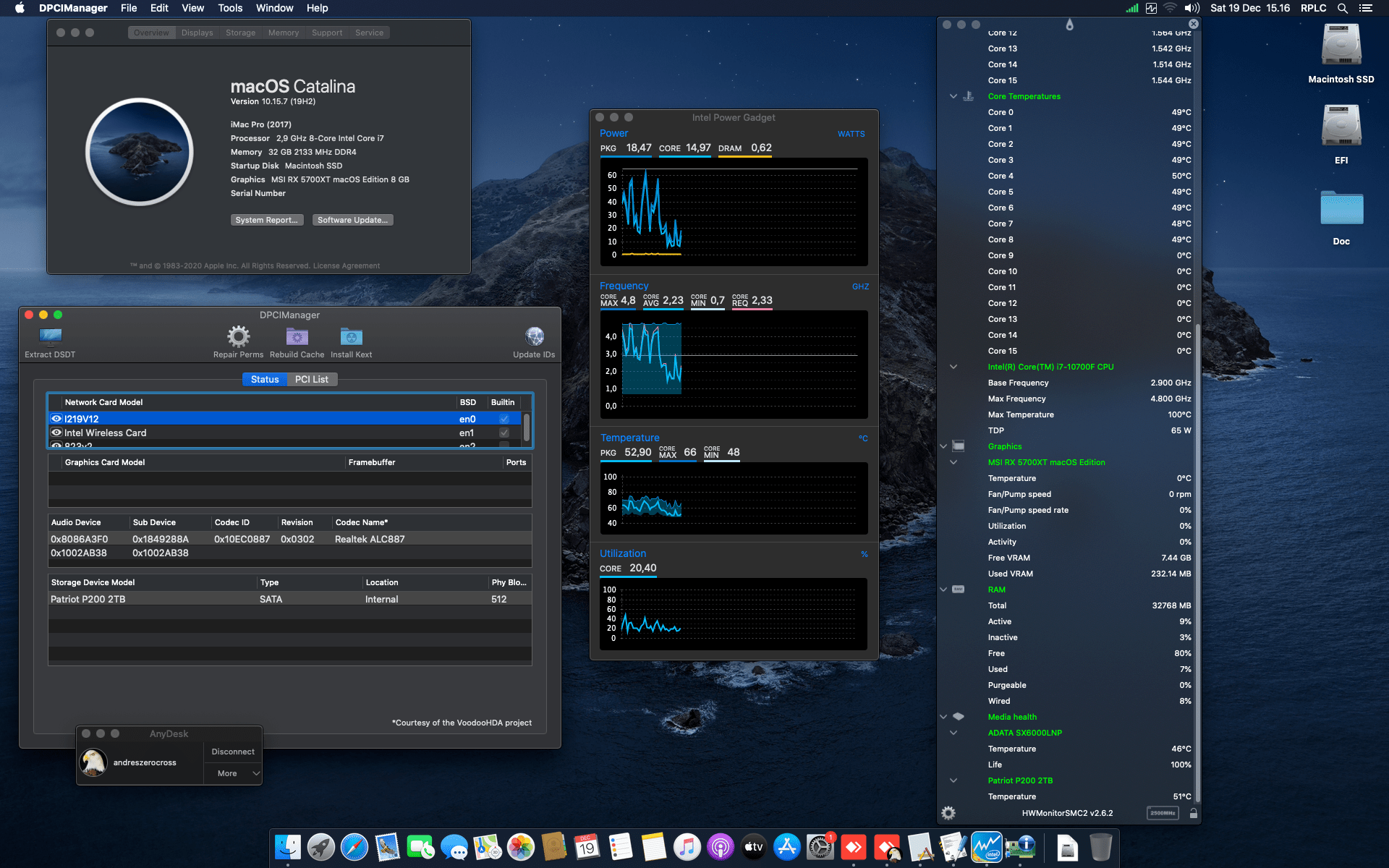Toggle the Builtin checkbox for I219V12
The width and height of the screenshot is (1389, 868).
[x=504, y=418]
